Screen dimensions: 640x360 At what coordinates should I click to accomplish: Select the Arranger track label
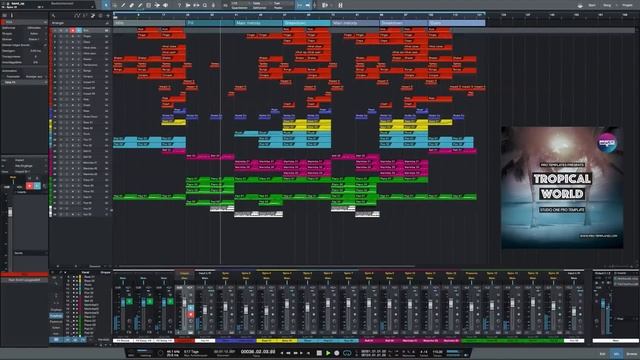[58, 23]
